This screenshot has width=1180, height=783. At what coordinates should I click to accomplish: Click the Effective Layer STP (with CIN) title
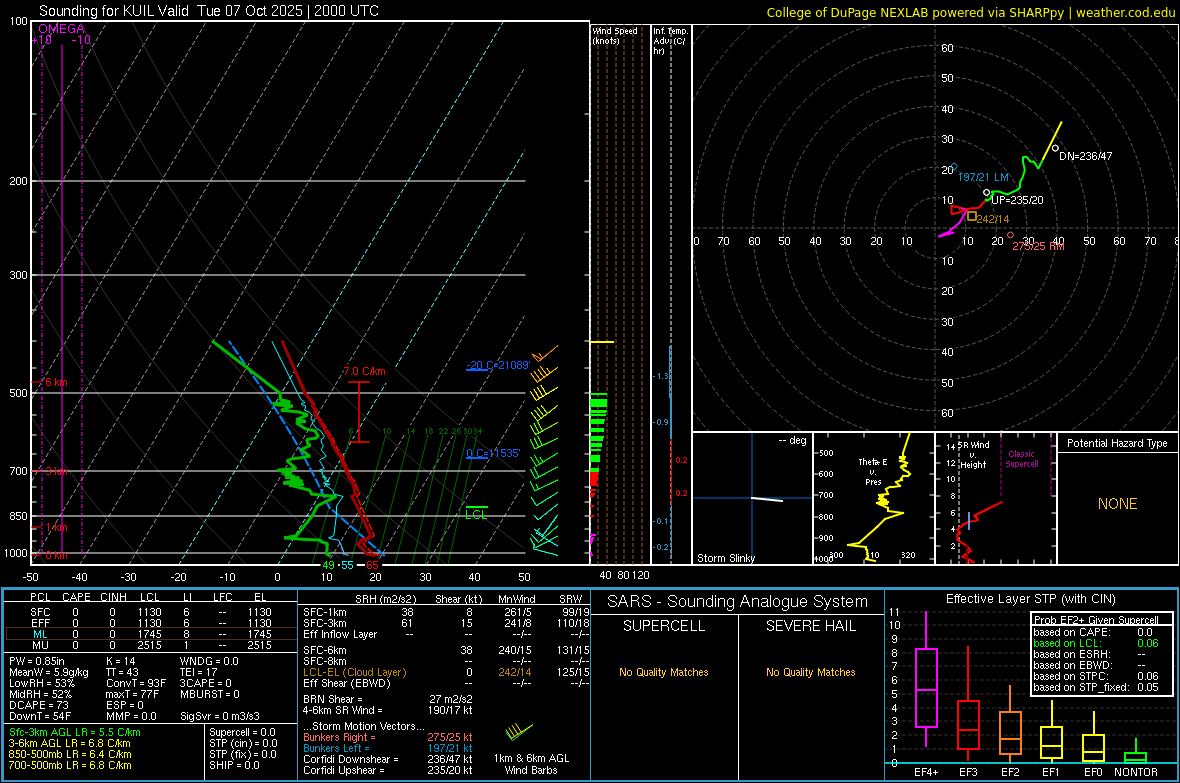[1030, 599]
